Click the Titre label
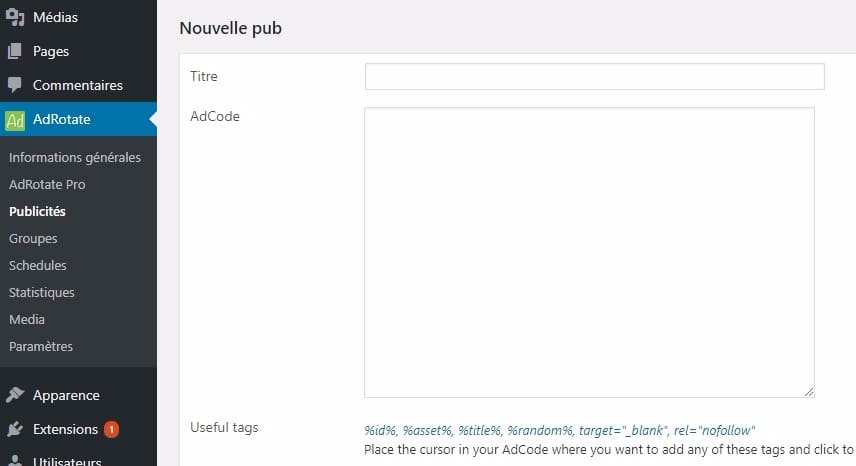The width and height of the screenshot is (856, 466). 204,76
